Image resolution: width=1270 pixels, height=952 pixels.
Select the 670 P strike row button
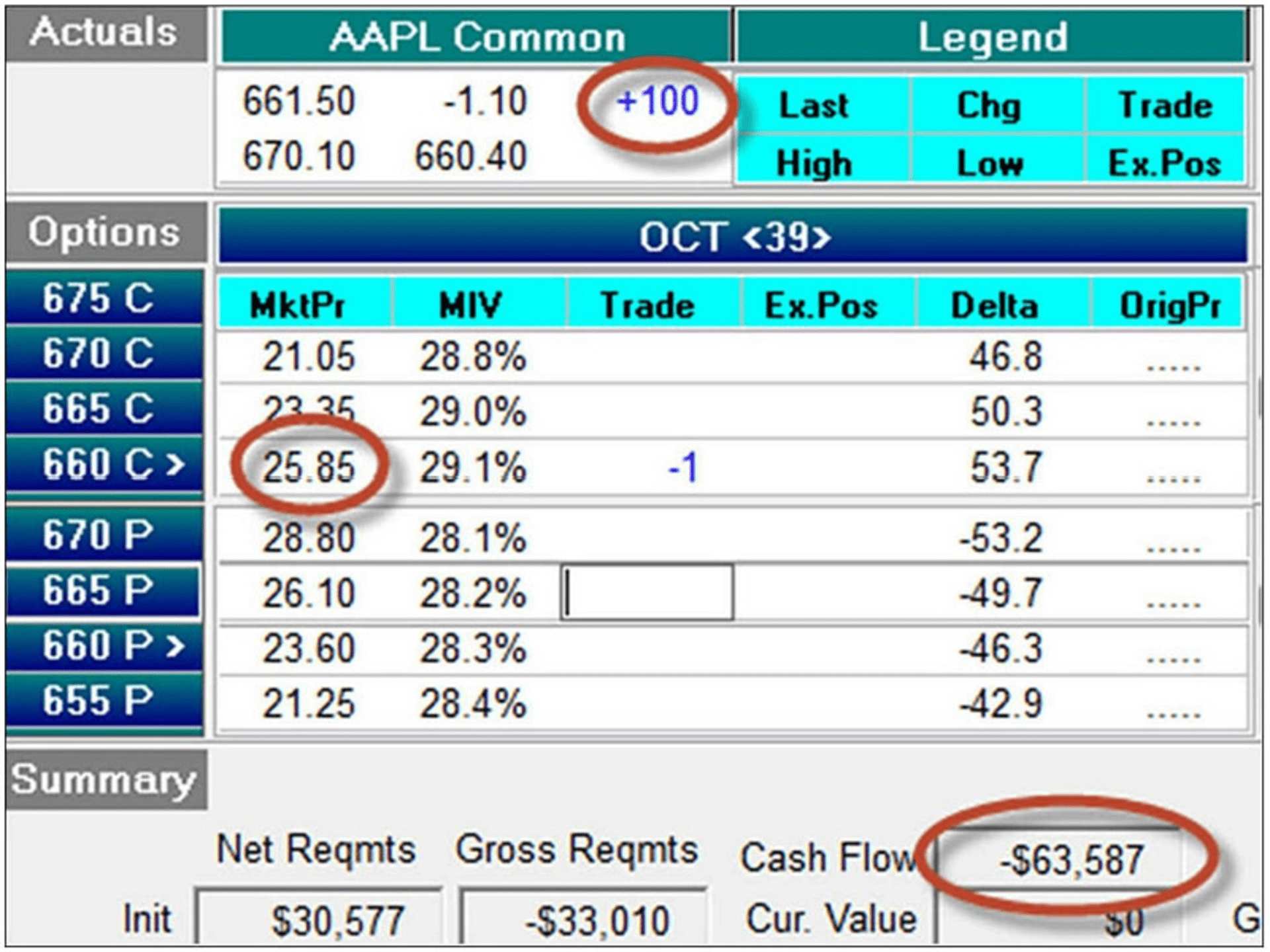[x=105, y=534]
